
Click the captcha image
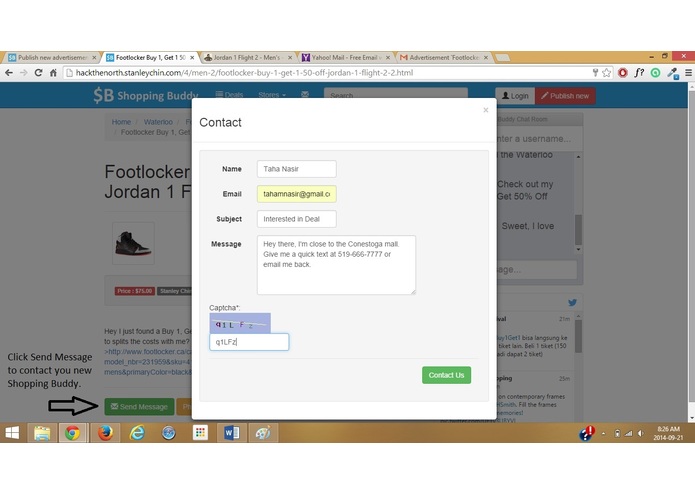240,323
